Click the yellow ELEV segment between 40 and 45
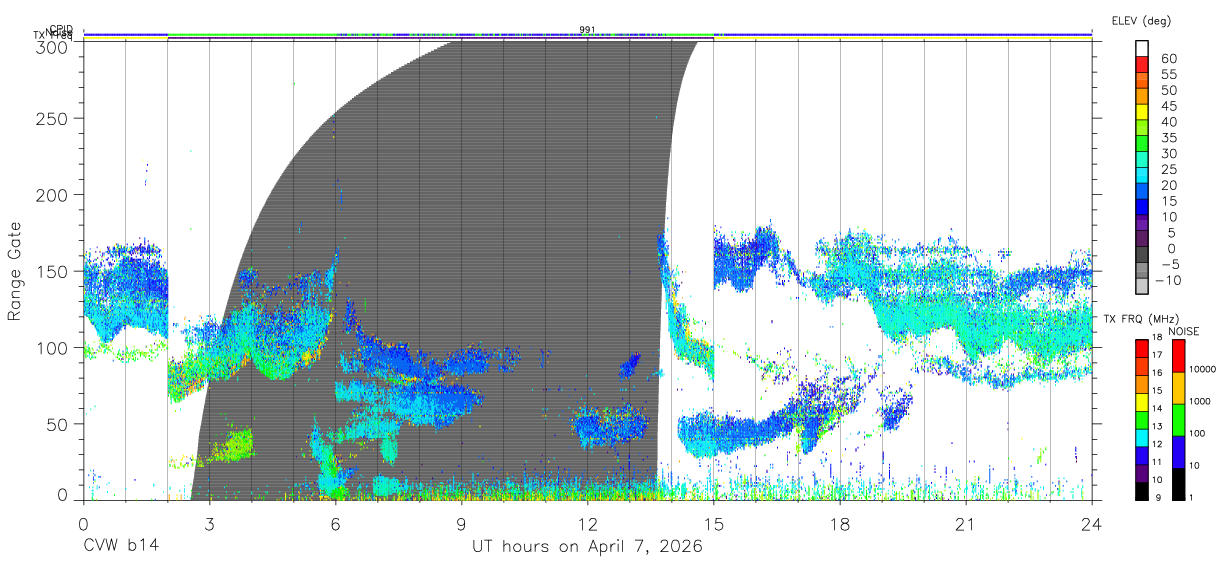This screenshot has width=1228, height=567. pyautogui.click(x=1143, y=114)
